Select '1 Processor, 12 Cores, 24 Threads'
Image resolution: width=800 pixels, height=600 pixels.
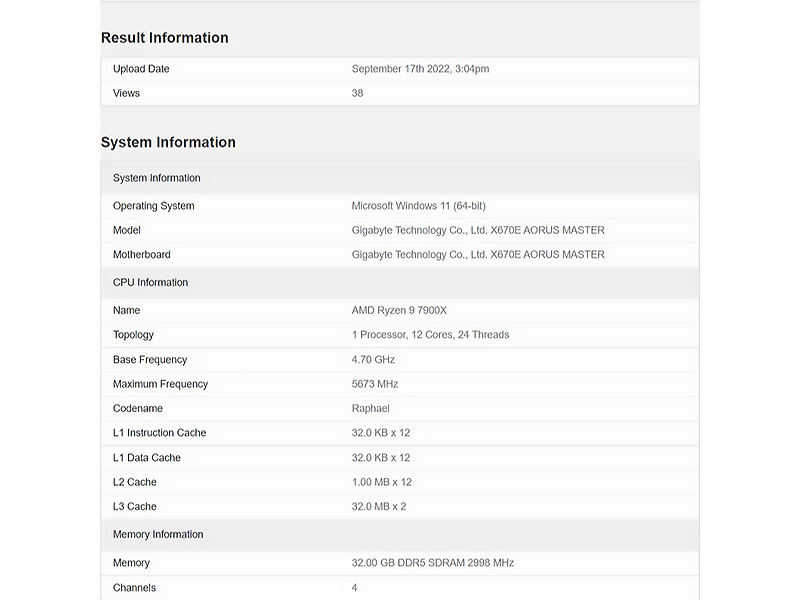coord(430,335)
